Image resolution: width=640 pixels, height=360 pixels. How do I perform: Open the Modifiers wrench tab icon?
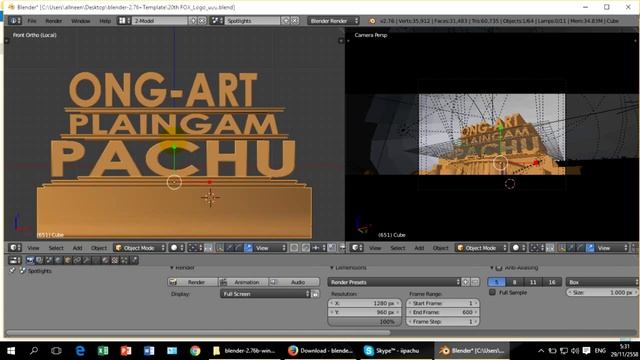[x=87, y=260]
